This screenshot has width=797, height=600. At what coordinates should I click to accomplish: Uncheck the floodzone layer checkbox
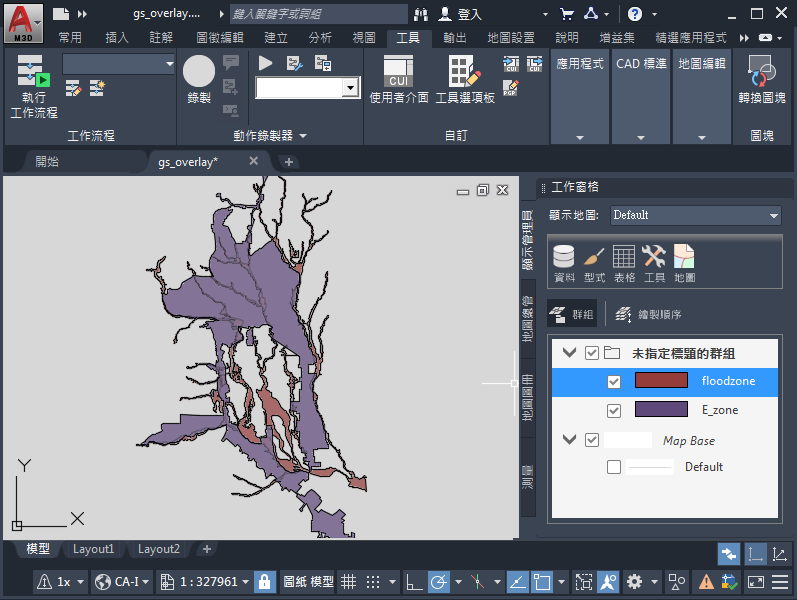coord(614,381)
